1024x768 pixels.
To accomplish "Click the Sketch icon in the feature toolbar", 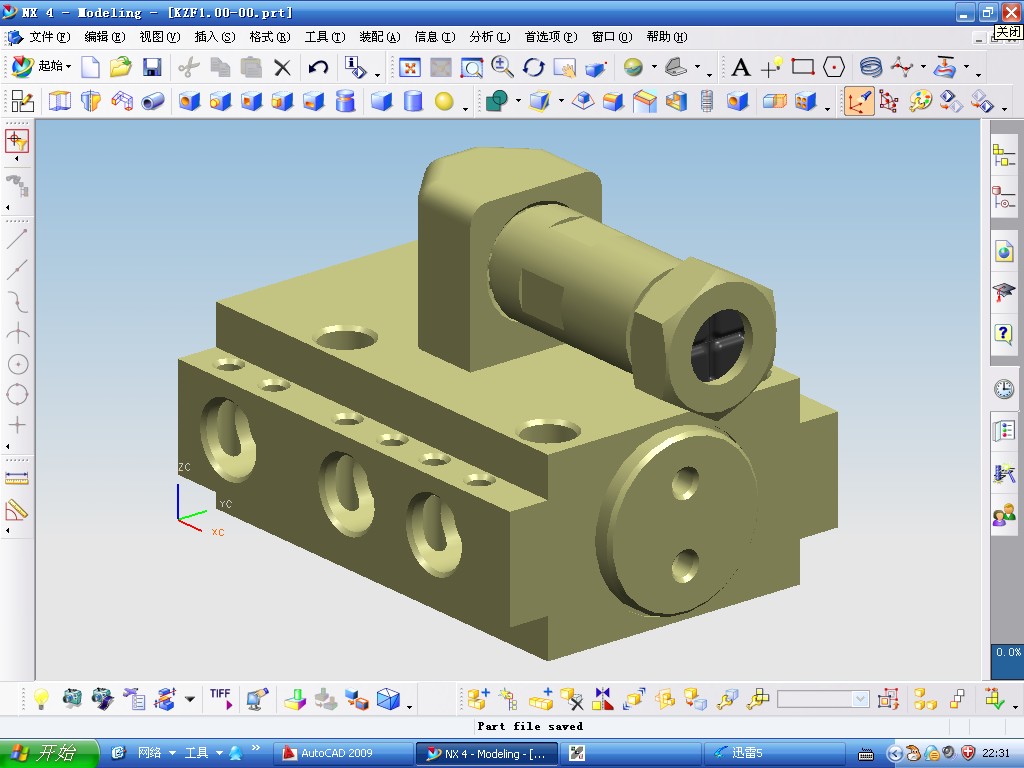I will click(x=22, y=101).
